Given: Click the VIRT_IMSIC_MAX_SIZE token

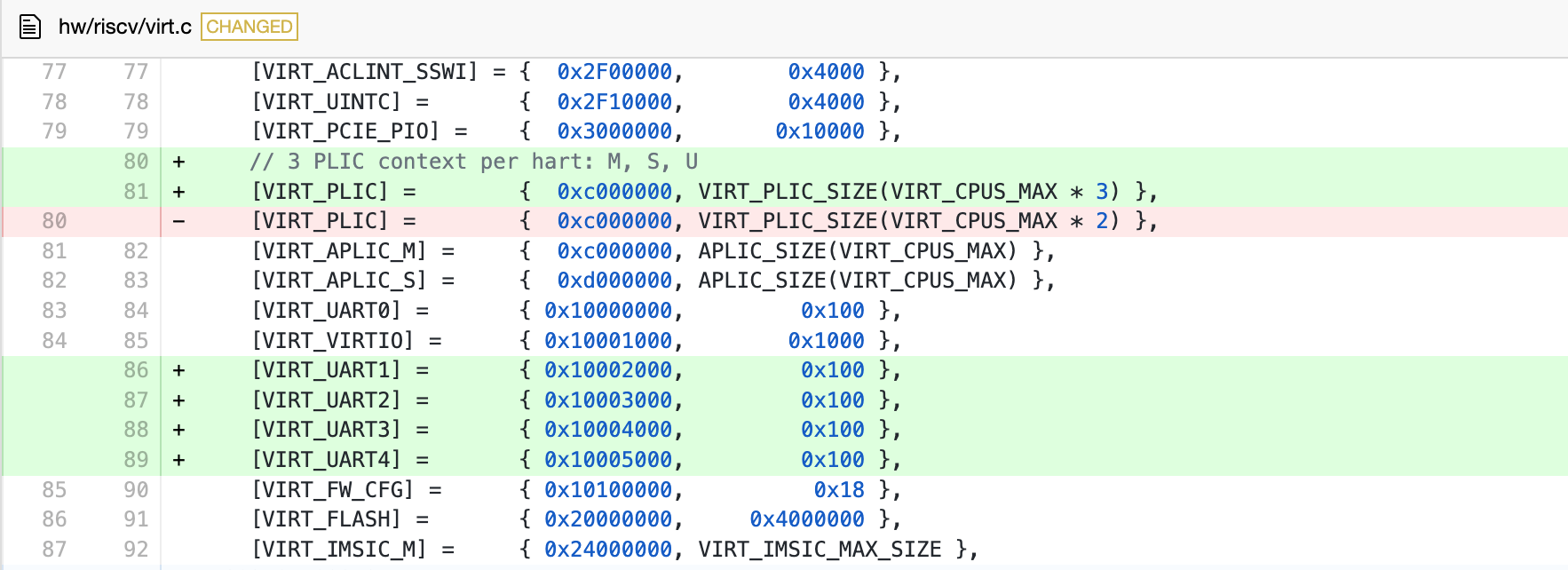Looking at the screenshot, I should click(820, 550).
